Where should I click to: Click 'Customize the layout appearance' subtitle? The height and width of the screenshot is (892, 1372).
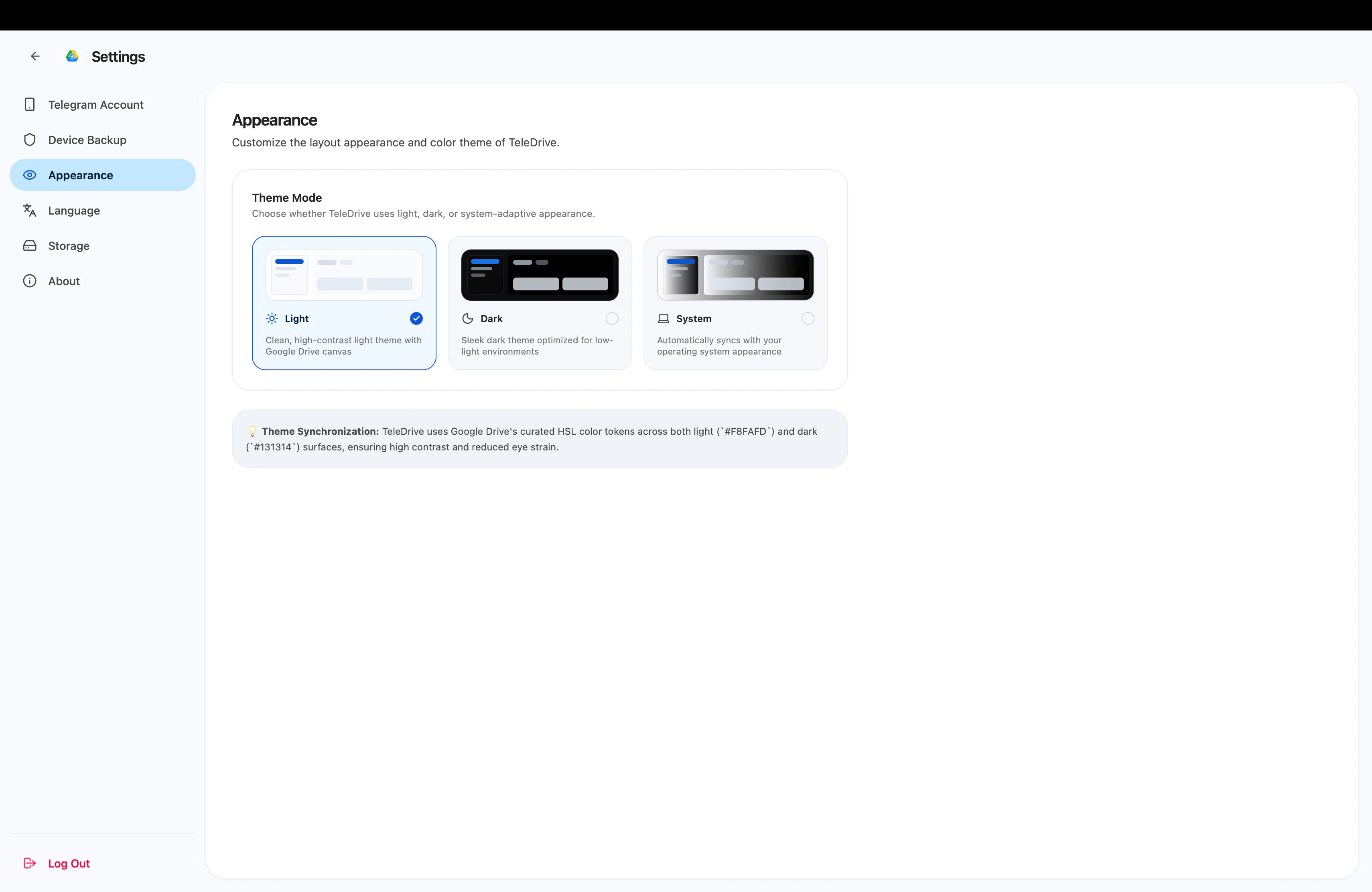pyautogui.click(x=396, y=142)
